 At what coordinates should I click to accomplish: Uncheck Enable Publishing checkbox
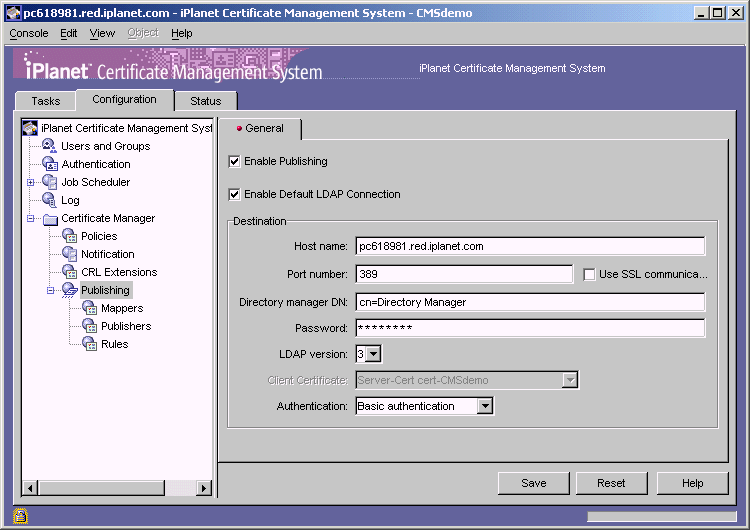point(234,161)
